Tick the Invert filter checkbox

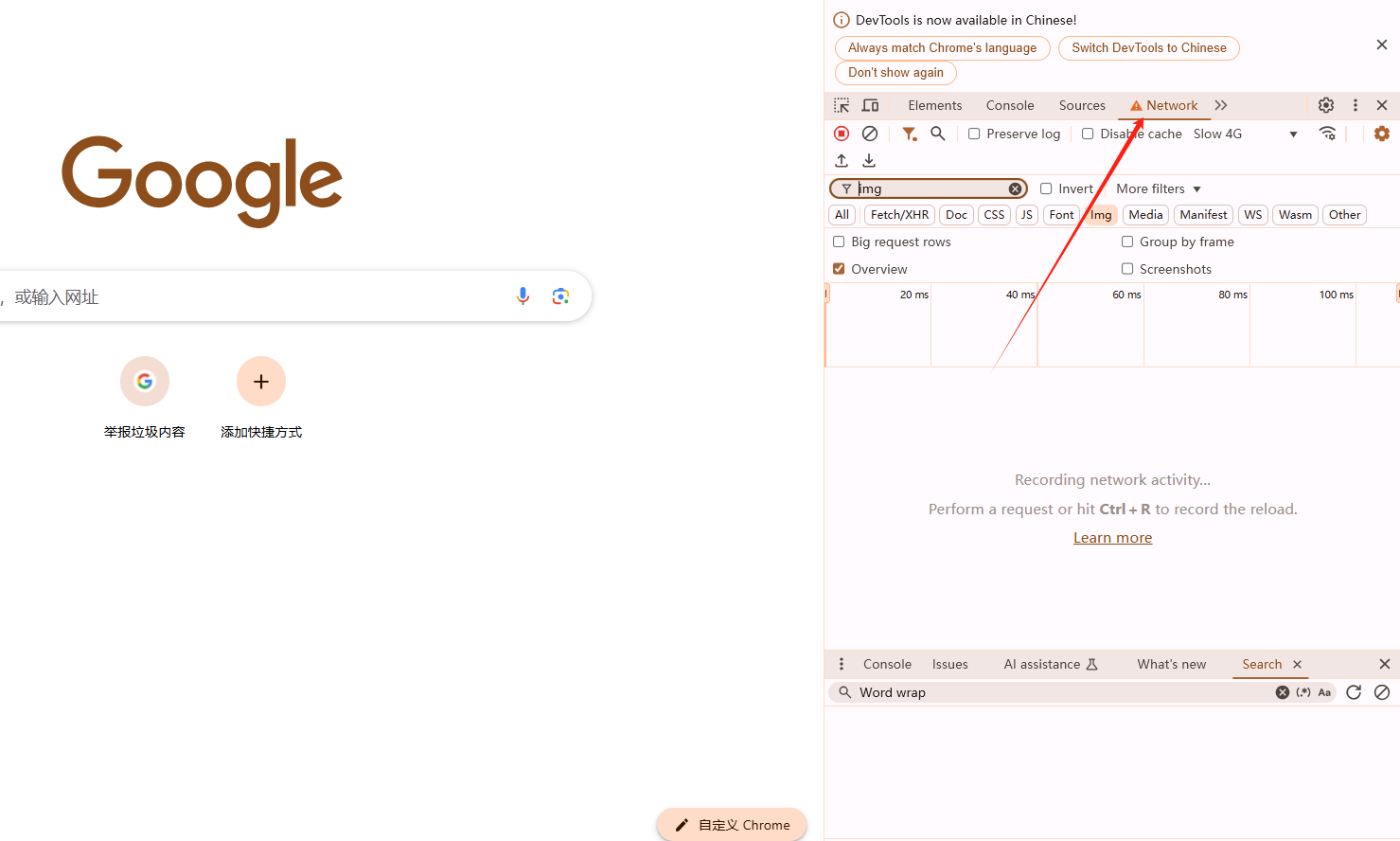pos(1046,188)
